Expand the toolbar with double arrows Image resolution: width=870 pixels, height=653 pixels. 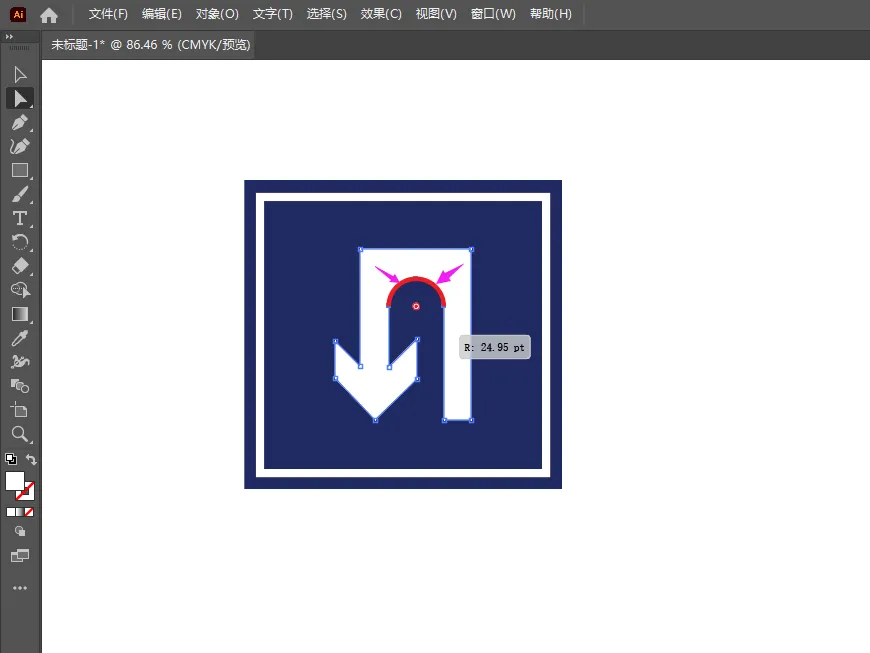click(9, 37)
